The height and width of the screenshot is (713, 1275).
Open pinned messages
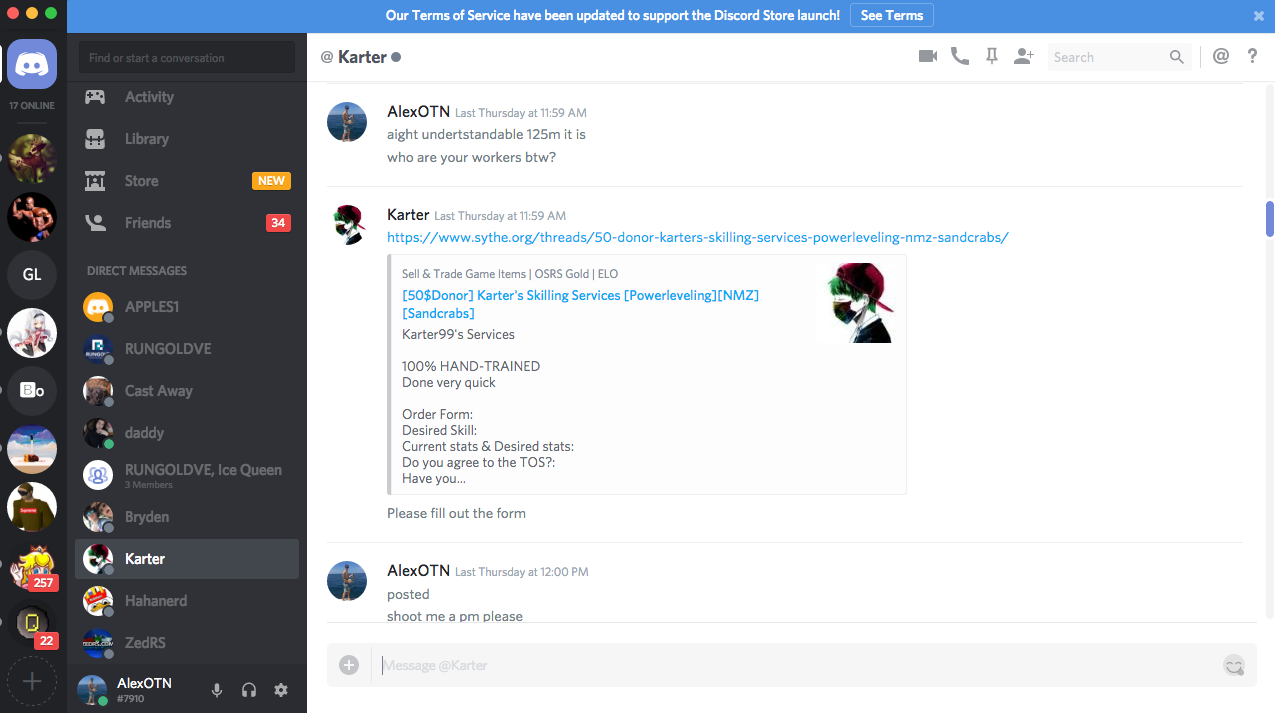[x=992, y=57]
